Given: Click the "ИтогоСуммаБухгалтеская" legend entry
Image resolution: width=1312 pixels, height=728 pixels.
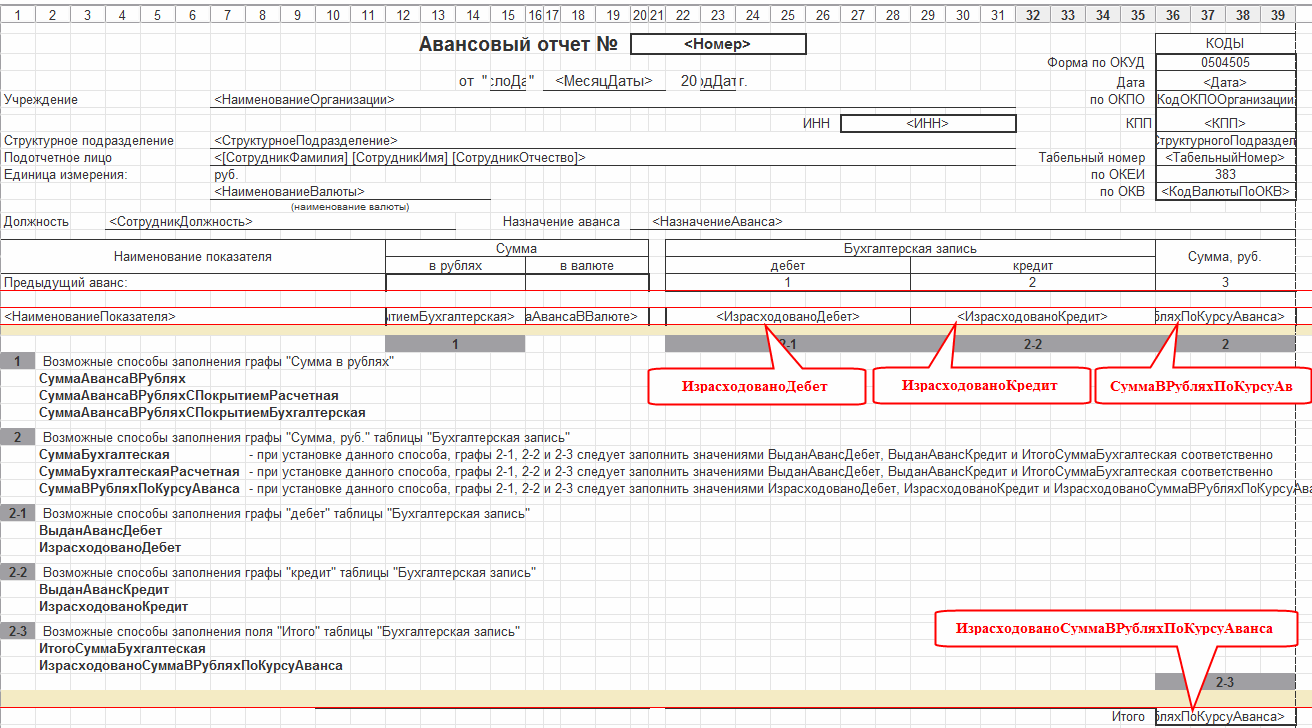Looking at the screenshot, I should [x=122, y=648].
